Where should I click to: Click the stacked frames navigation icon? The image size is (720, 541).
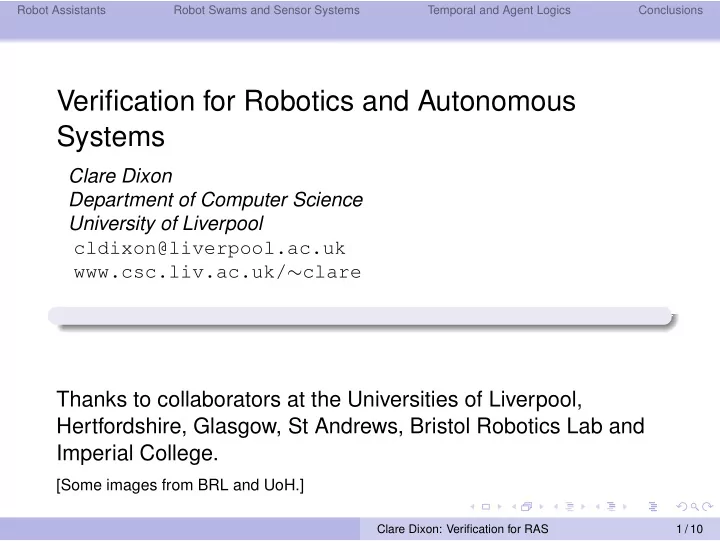[x=527, y=507]
